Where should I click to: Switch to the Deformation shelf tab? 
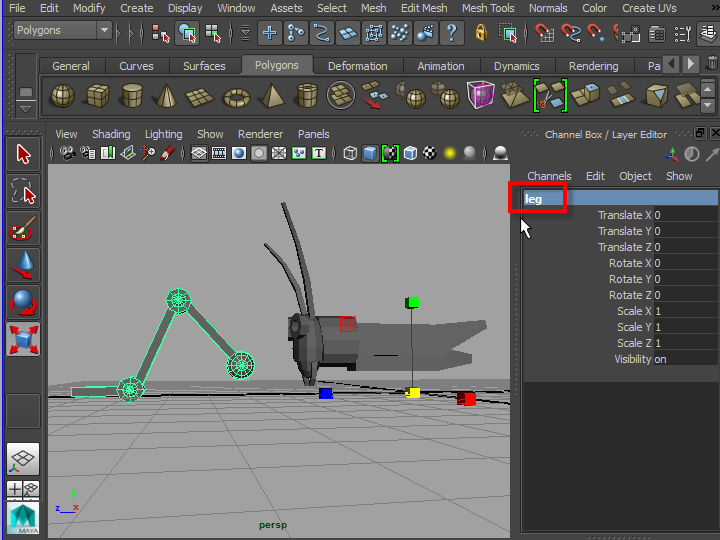[x=358, y=66]
